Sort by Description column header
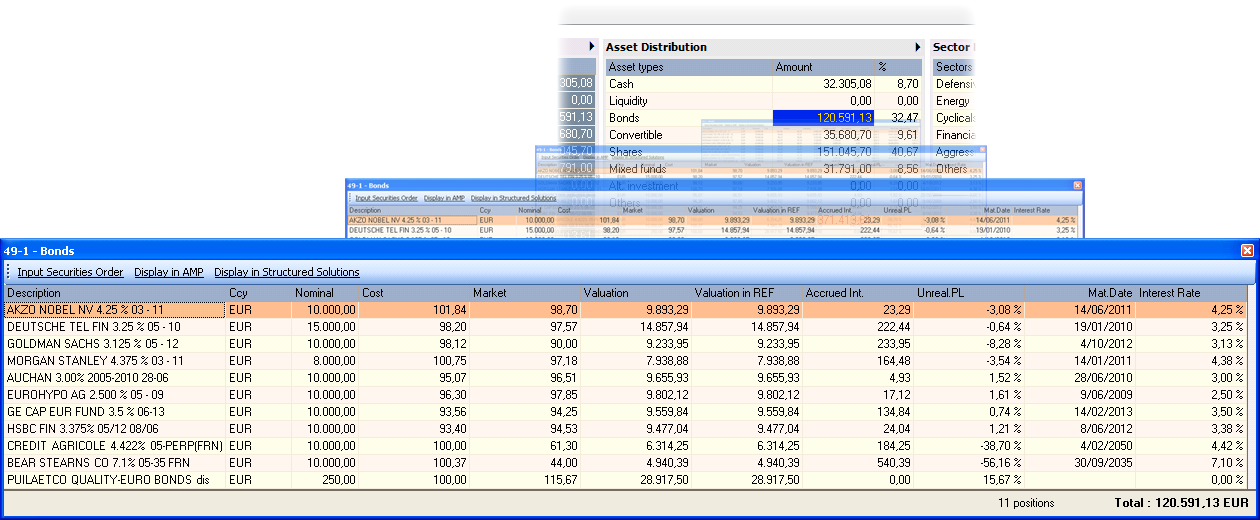Image resolution: width=1260 pixels, height=520 pixels. (x=115, y=293)
